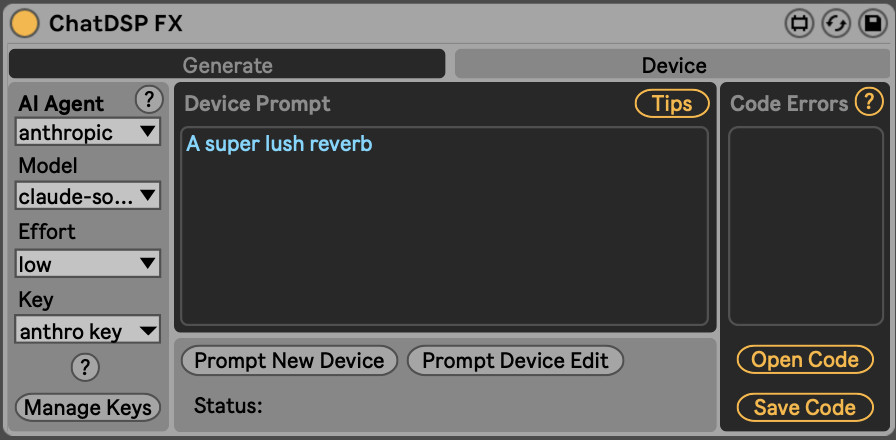Viewport: 896px width, 440px height.
Task: Open the Effort dropdown set to low
Action: click(88, 264)
